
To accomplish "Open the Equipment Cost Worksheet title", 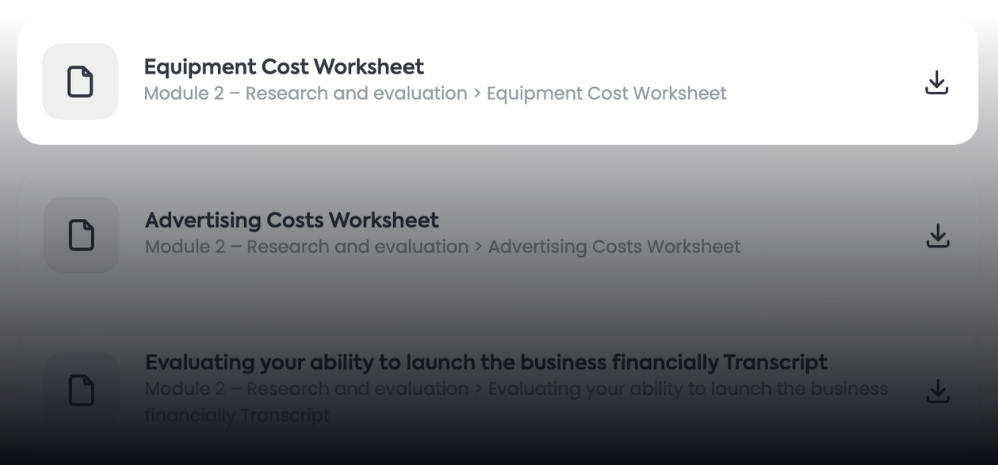I will point(284,67).
